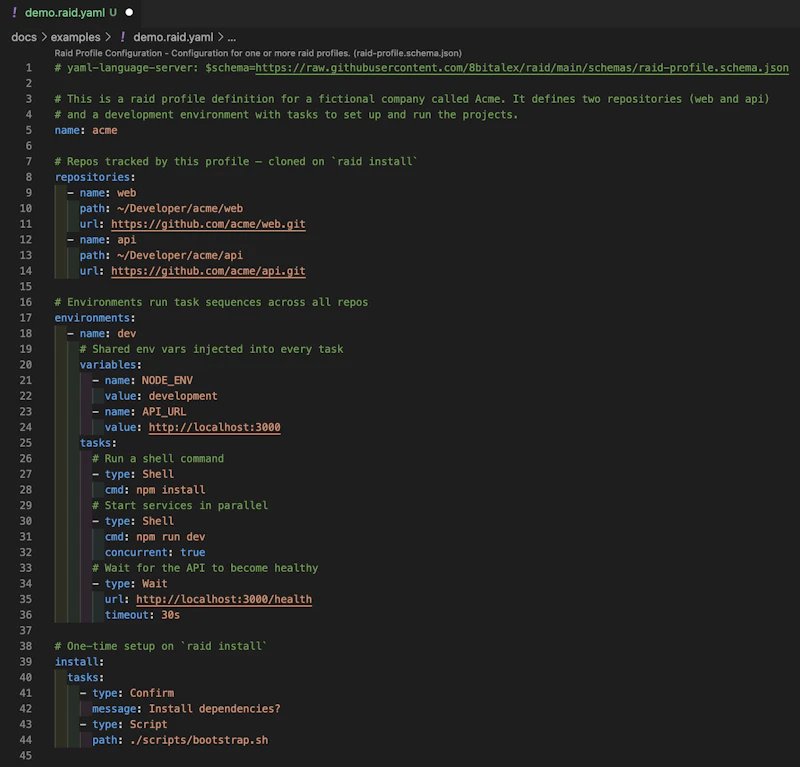
Task: Click the 'timeout: 30s' line
Action: 142,614
